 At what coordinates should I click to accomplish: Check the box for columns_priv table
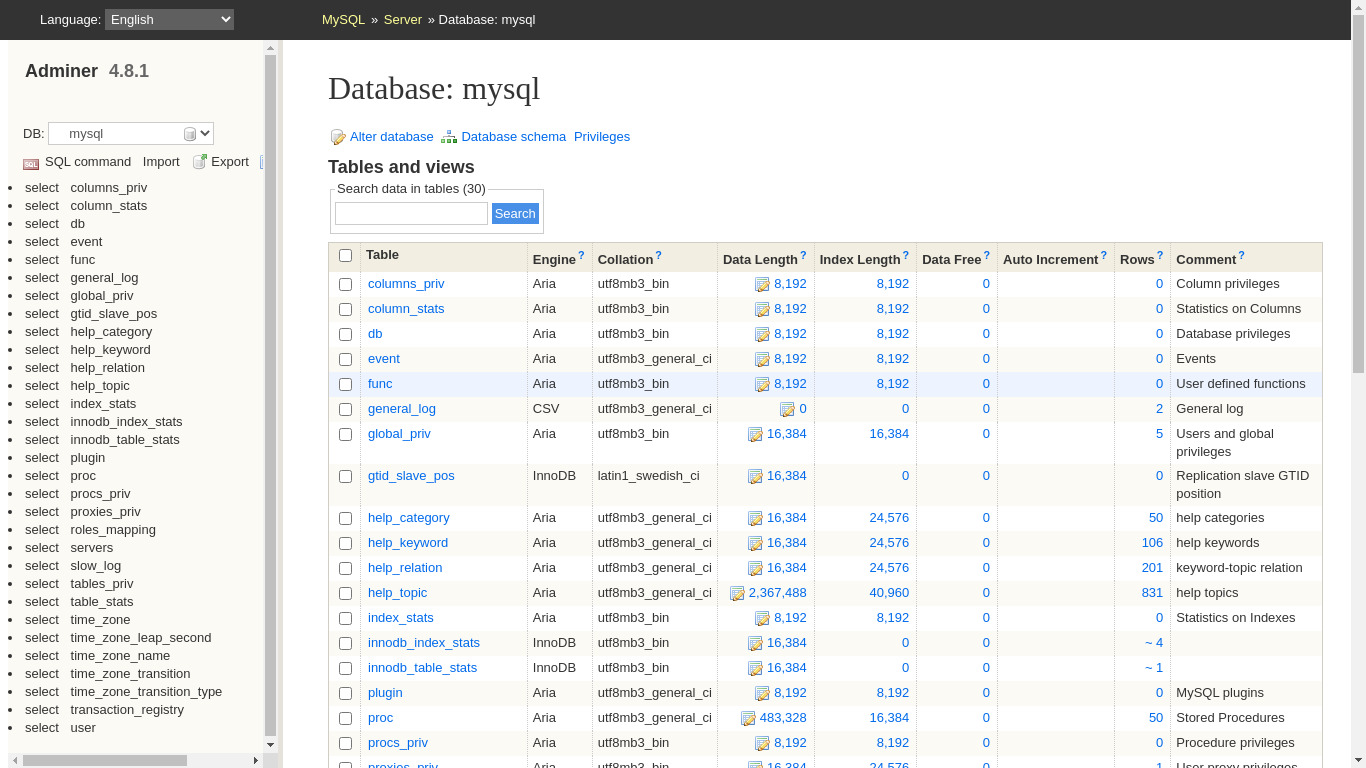(345, 284)
